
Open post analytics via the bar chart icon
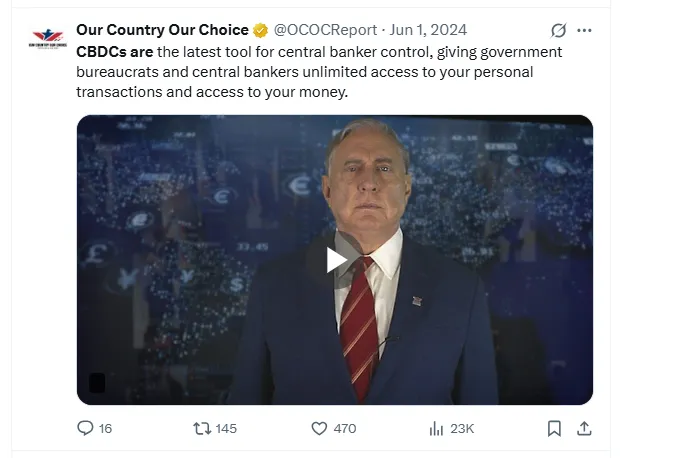click(436, 428)
